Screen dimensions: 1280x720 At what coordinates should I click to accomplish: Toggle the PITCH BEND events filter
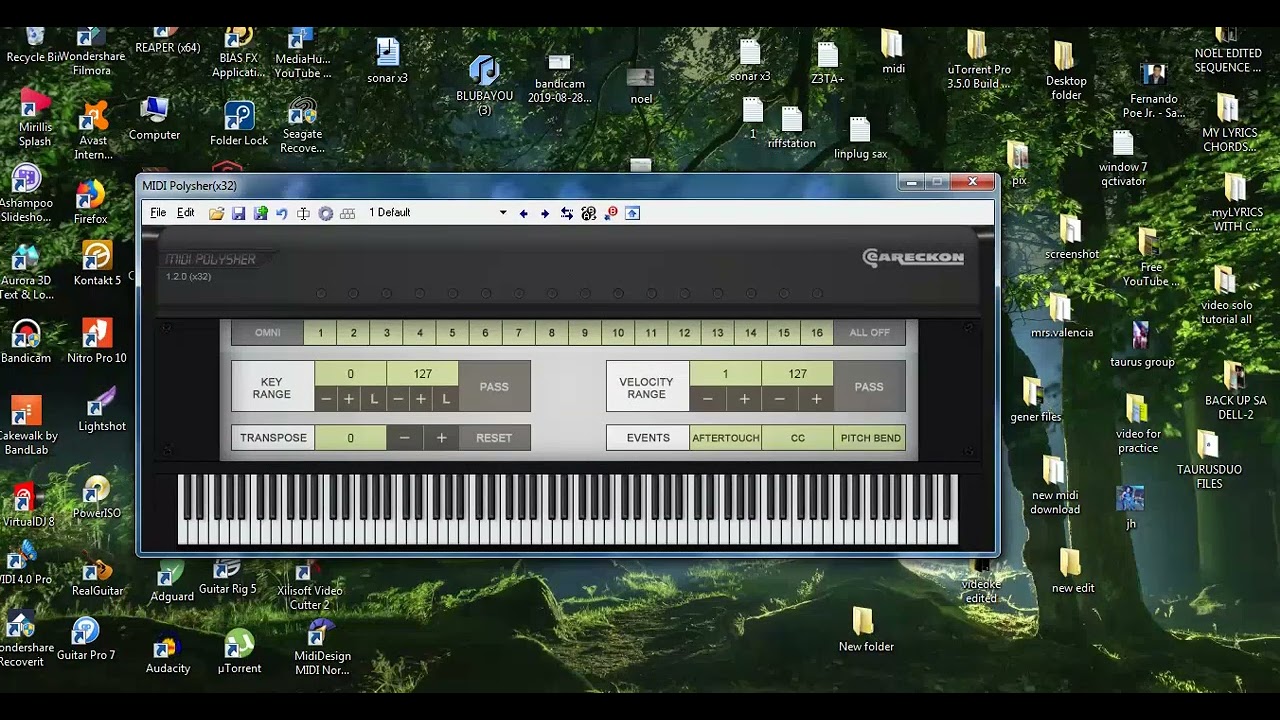(x=870, y=438)
